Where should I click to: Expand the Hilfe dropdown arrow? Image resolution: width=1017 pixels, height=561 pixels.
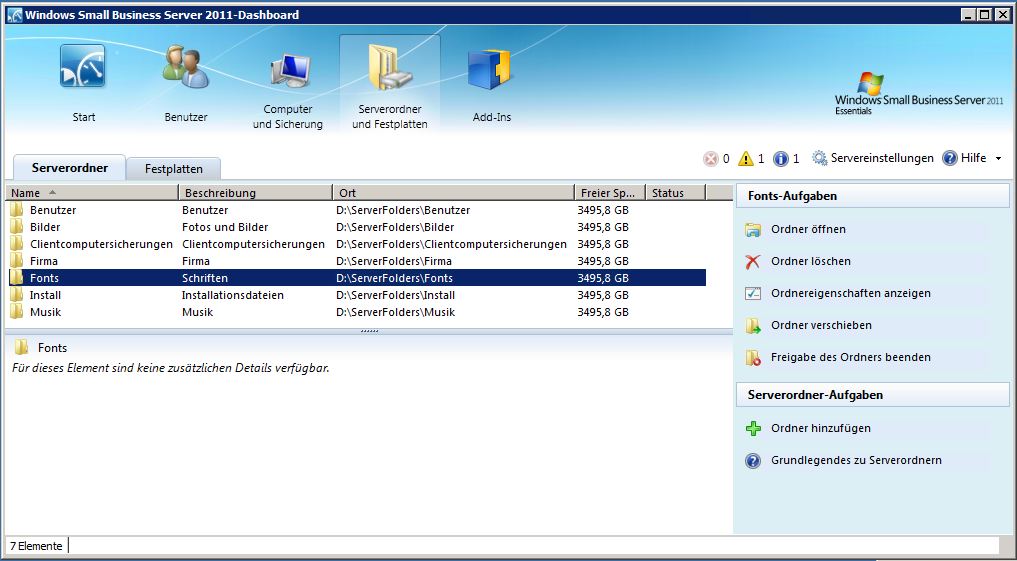(x=998, y=158)
